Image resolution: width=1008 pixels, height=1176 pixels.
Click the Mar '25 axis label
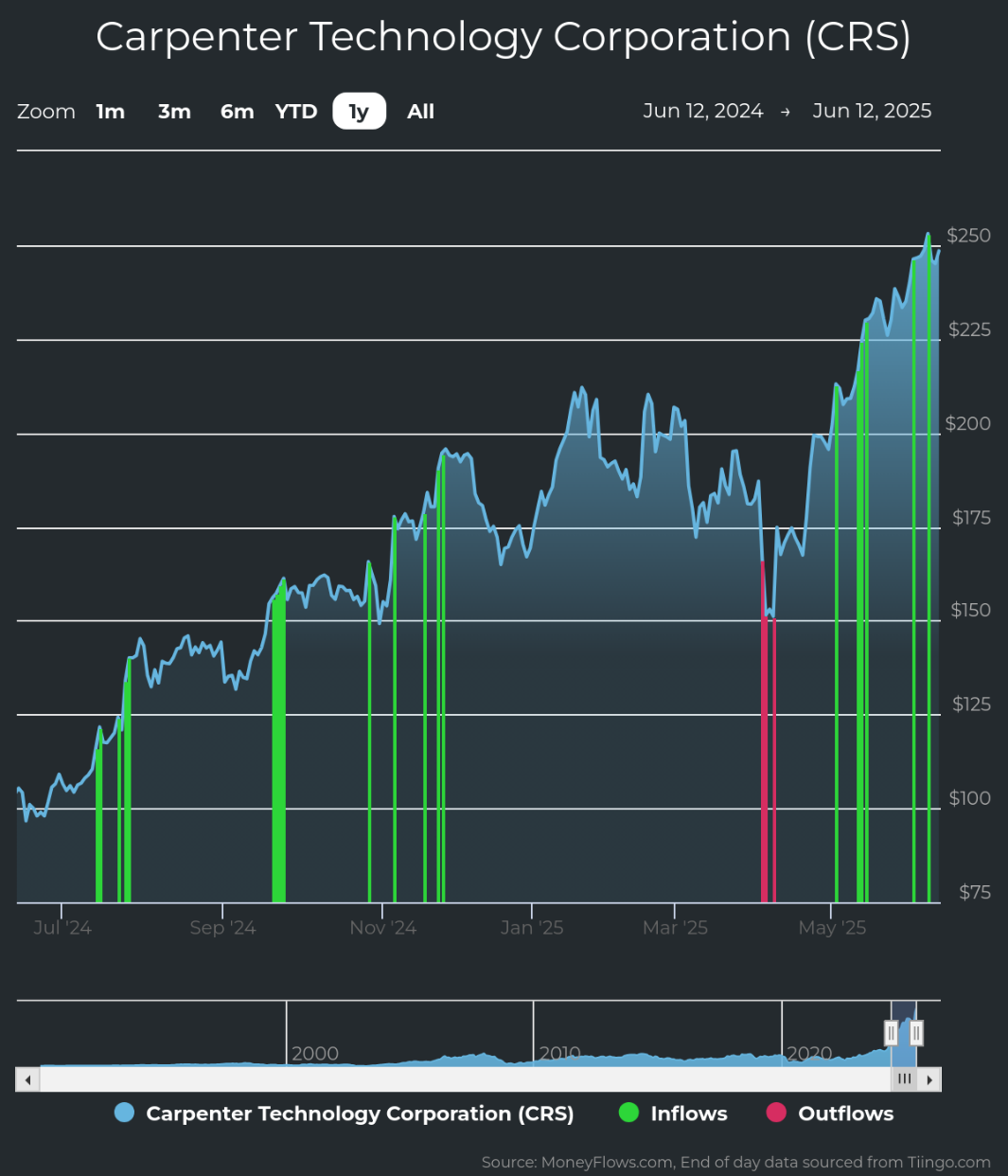click(675, 927)
